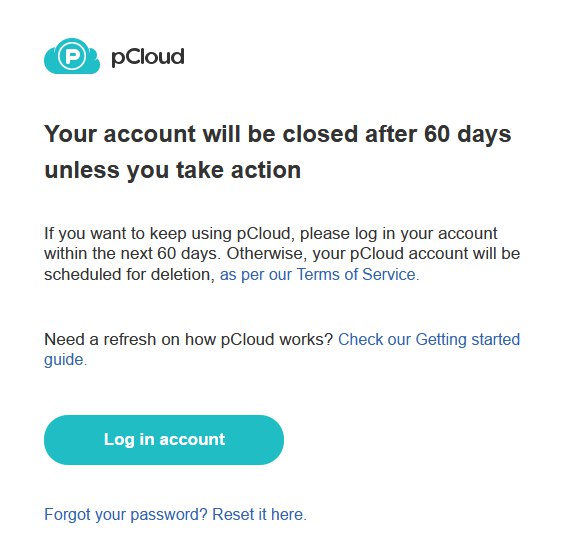Viewport: 570px width, 543px height.
Task: Open 'Forgot your password? Reset it here'
Action: 175,514
